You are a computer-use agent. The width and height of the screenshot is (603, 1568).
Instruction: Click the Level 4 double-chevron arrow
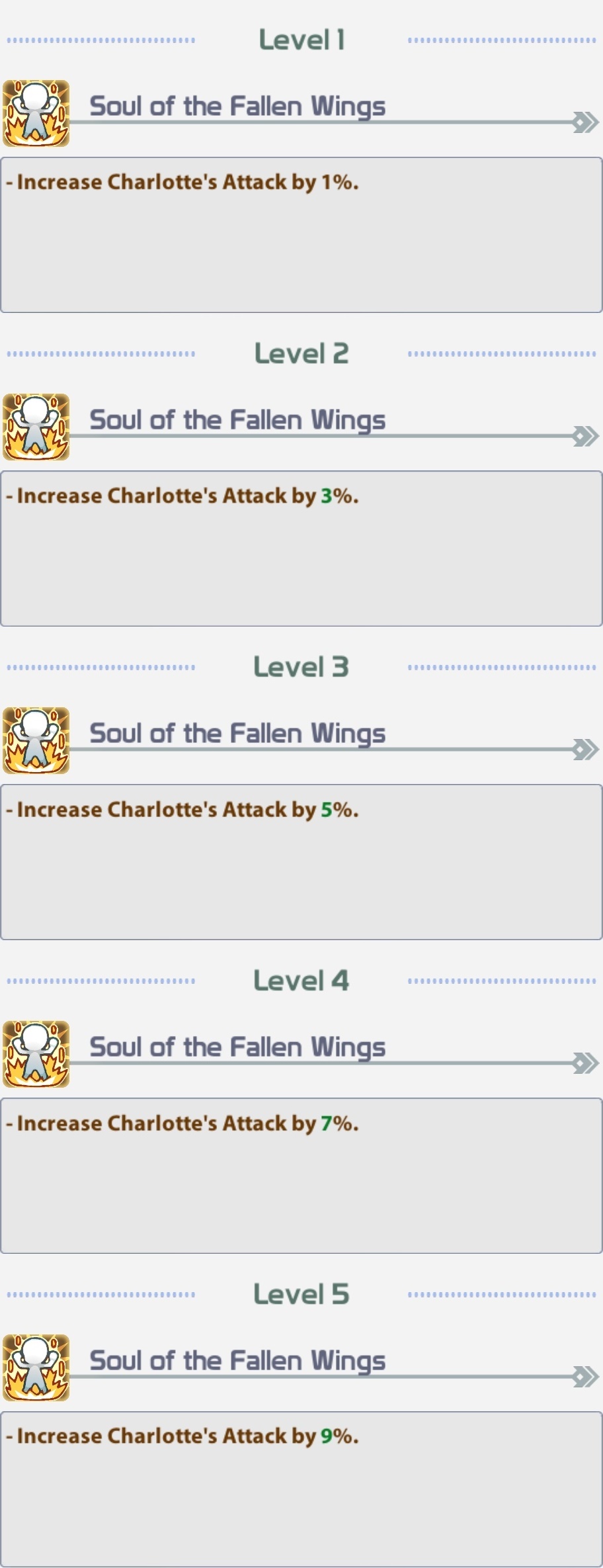(x=586, y=1063)
